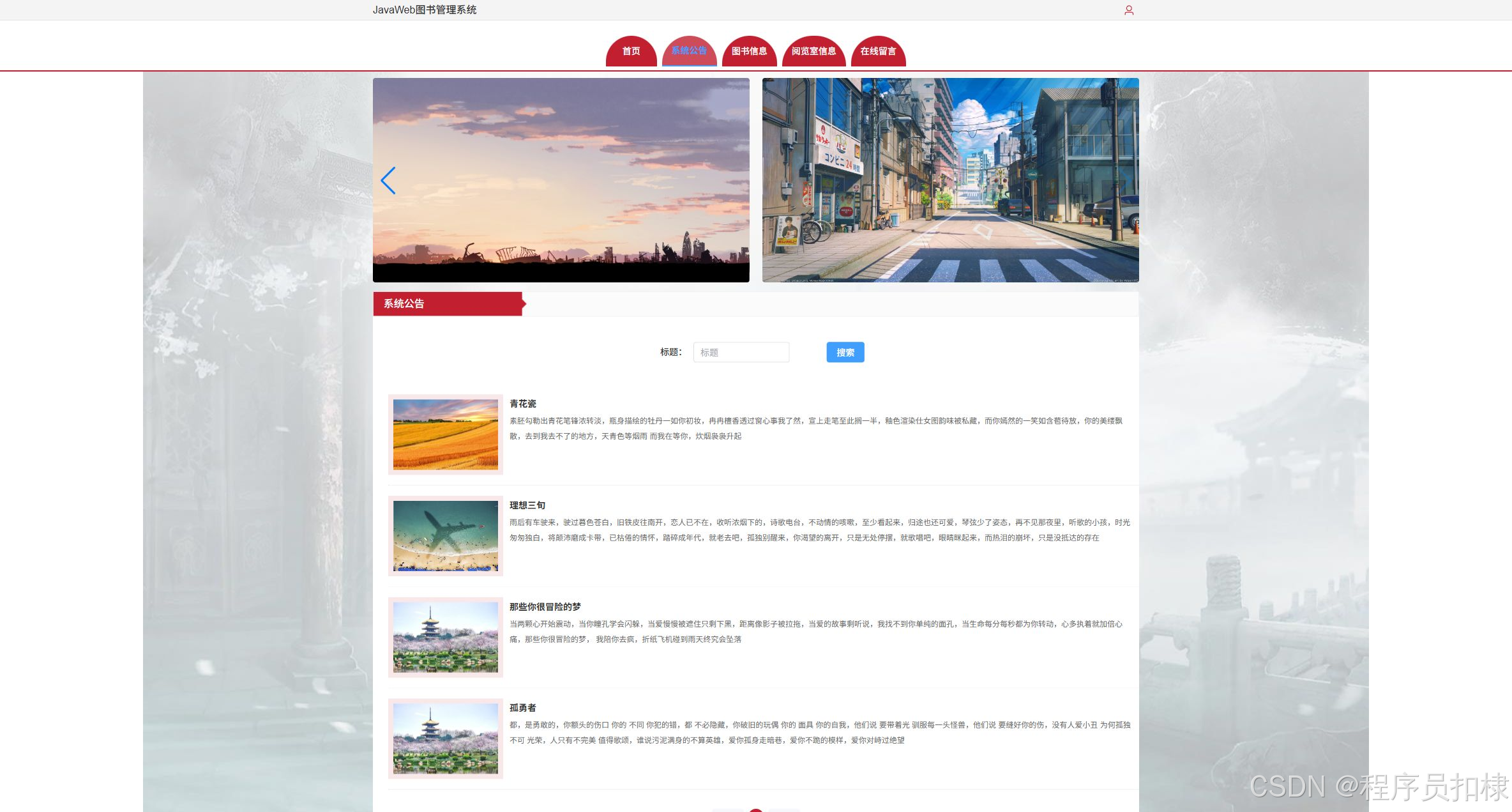The width and height of the screenshot is (1512, 812).
Task: Open the 在线留言 tab
Action: 878,51
